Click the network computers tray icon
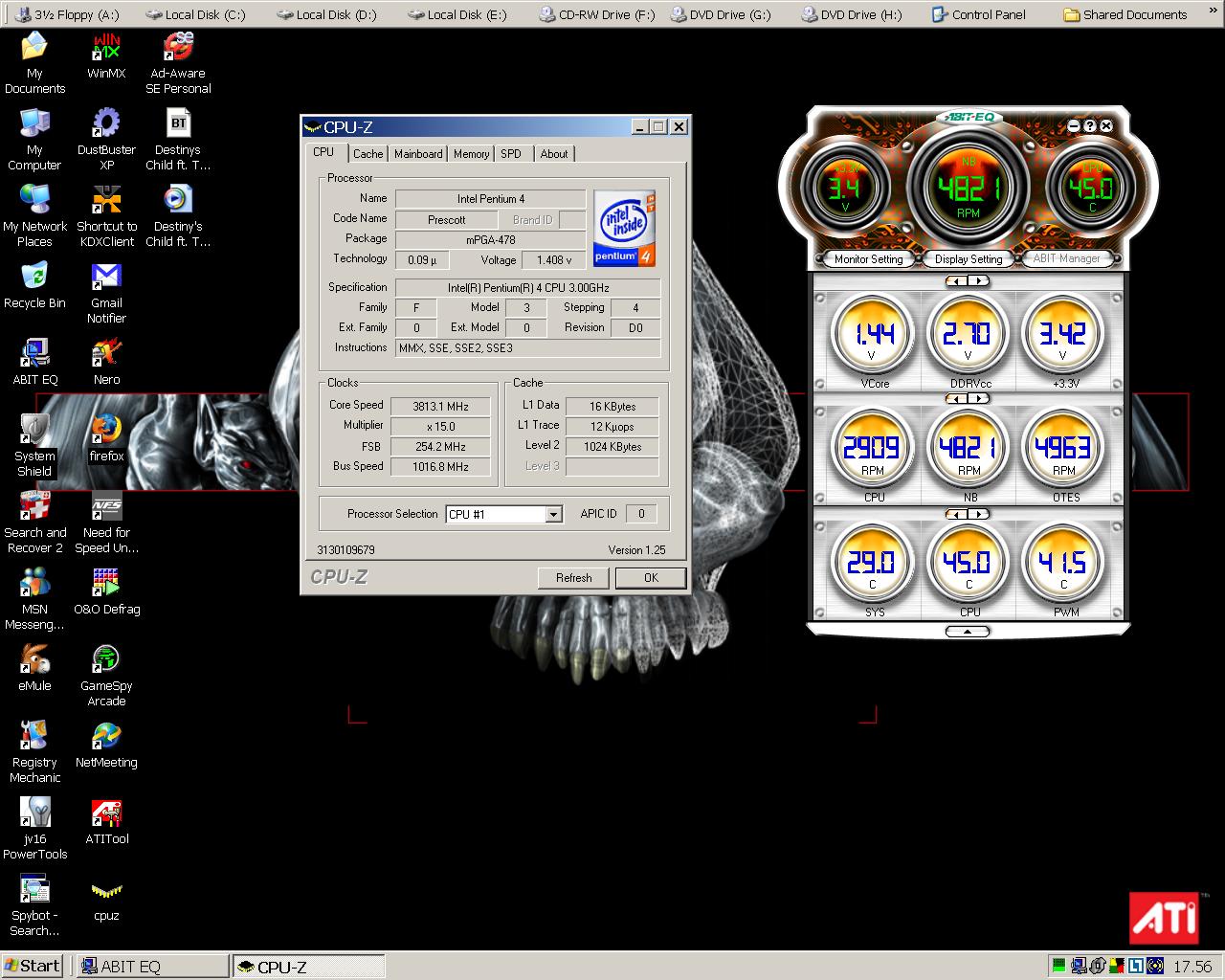Image resolution: width=1225 pixels, height=980 pixels. point(1079,966)
